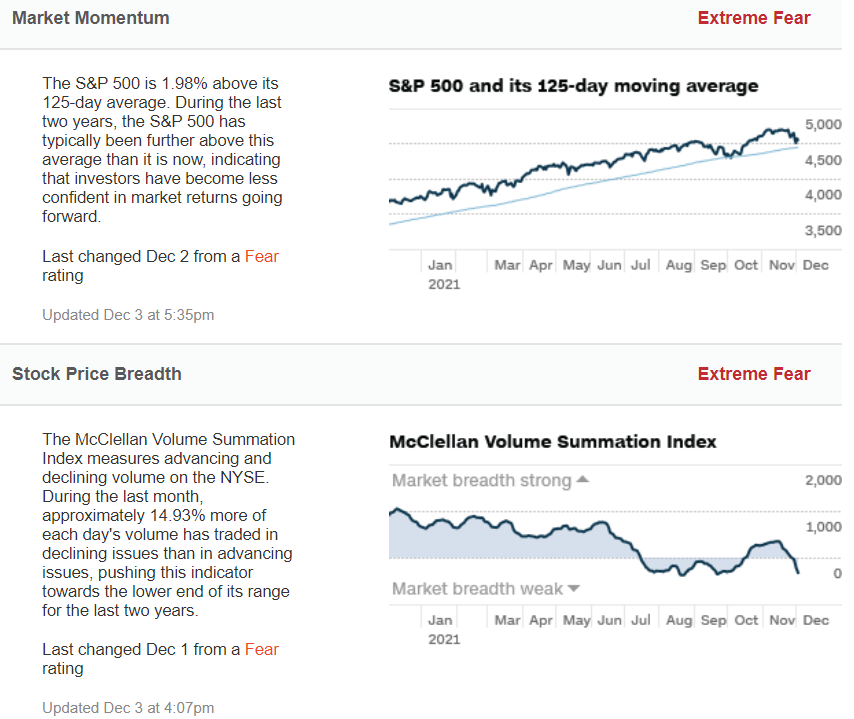854x719 pixels.
Task: Click the S&P 500 chart title
Action: tap(573, 86)
